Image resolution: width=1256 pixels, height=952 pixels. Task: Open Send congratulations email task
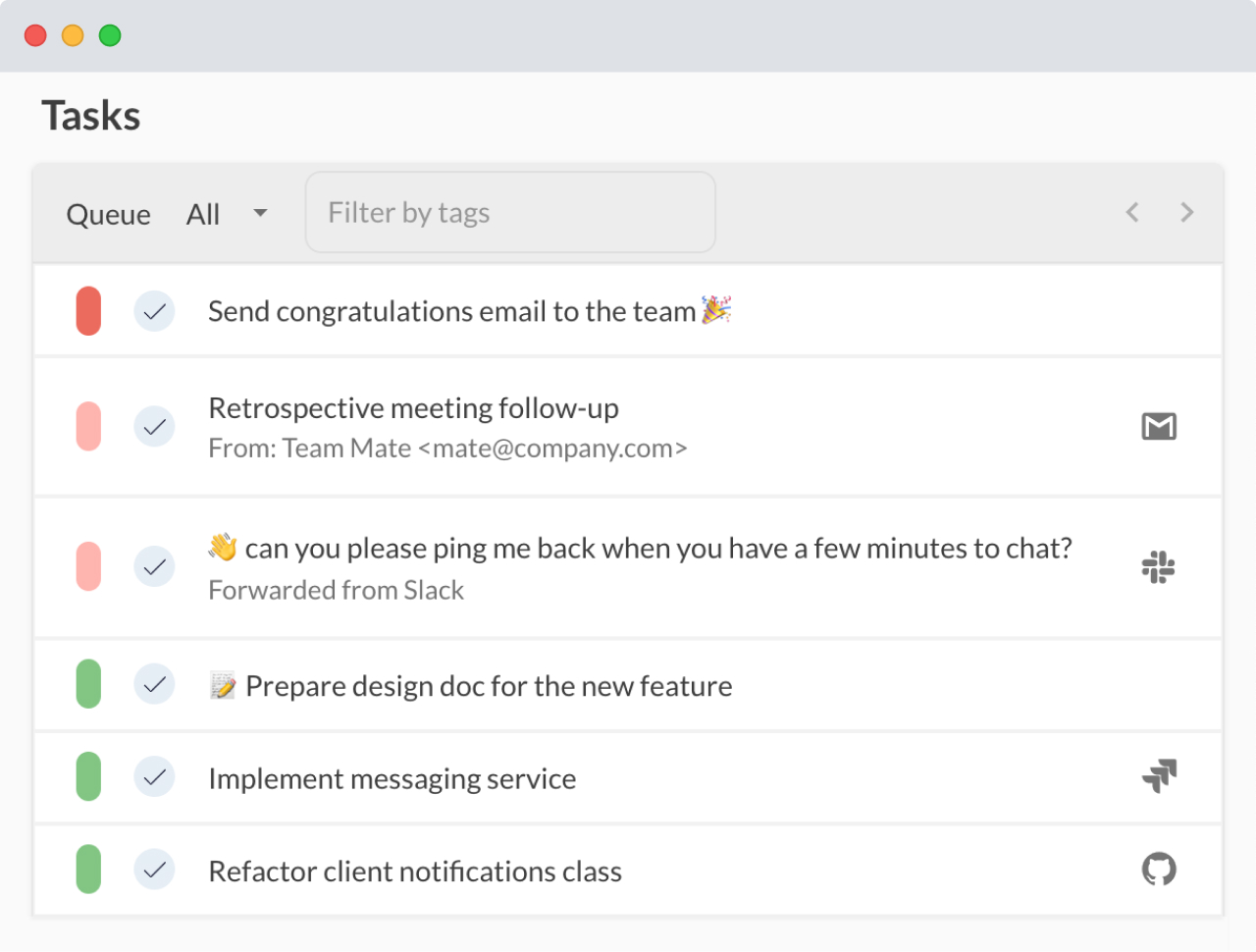[x=451, y=312]
